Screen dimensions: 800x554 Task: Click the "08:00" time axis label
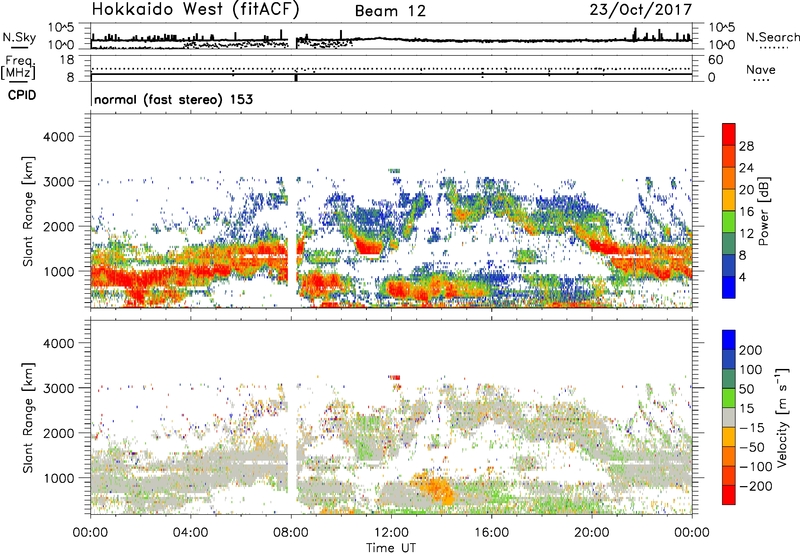291,533
